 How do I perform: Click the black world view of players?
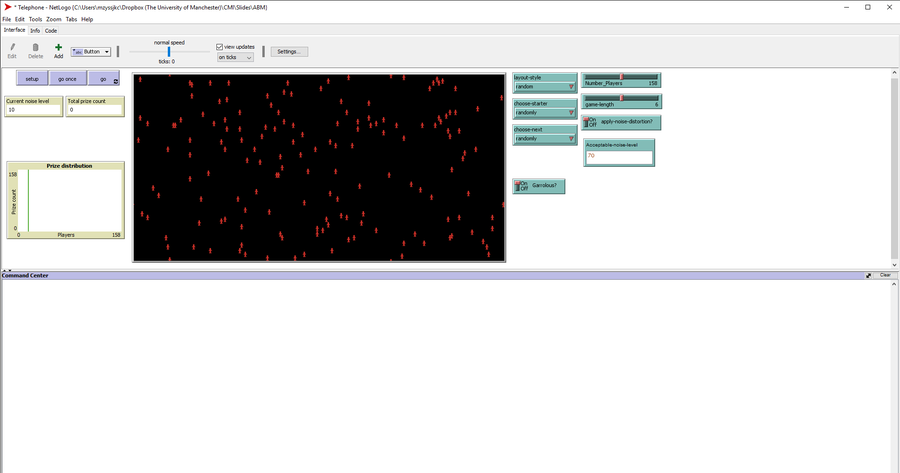[319, 168]
